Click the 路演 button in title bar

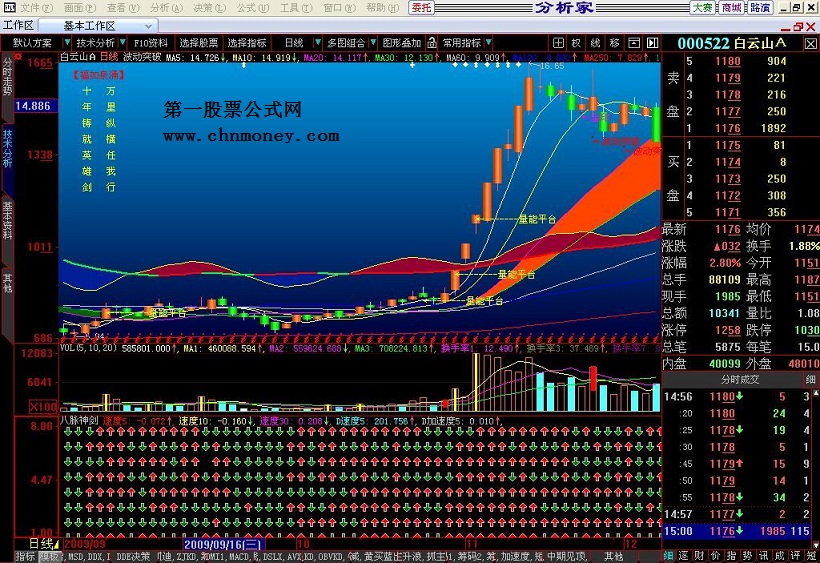(759, 7)
